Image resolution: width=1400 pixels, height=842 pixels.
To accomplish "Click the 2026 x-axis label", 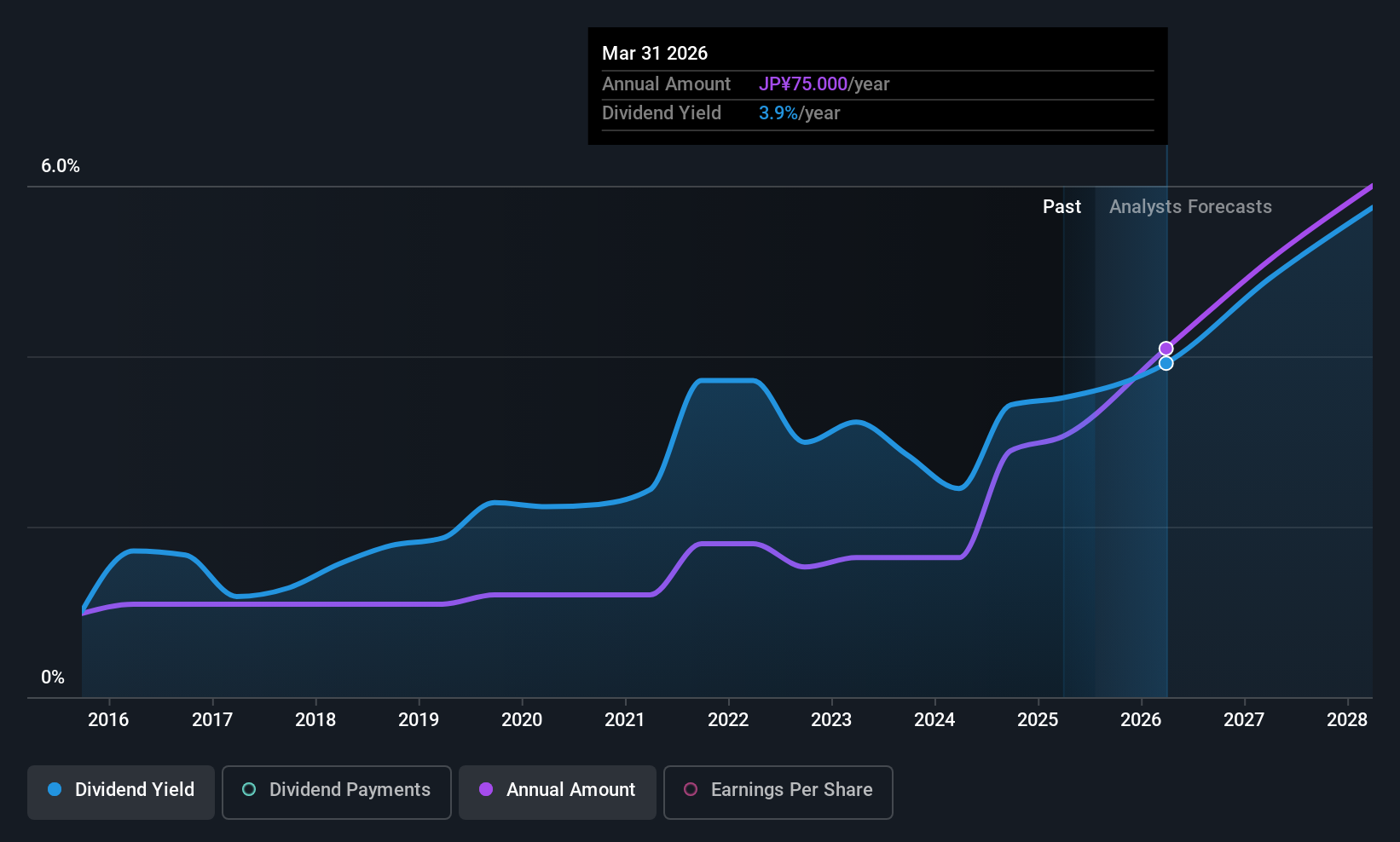I will (x=1141, y=720).
